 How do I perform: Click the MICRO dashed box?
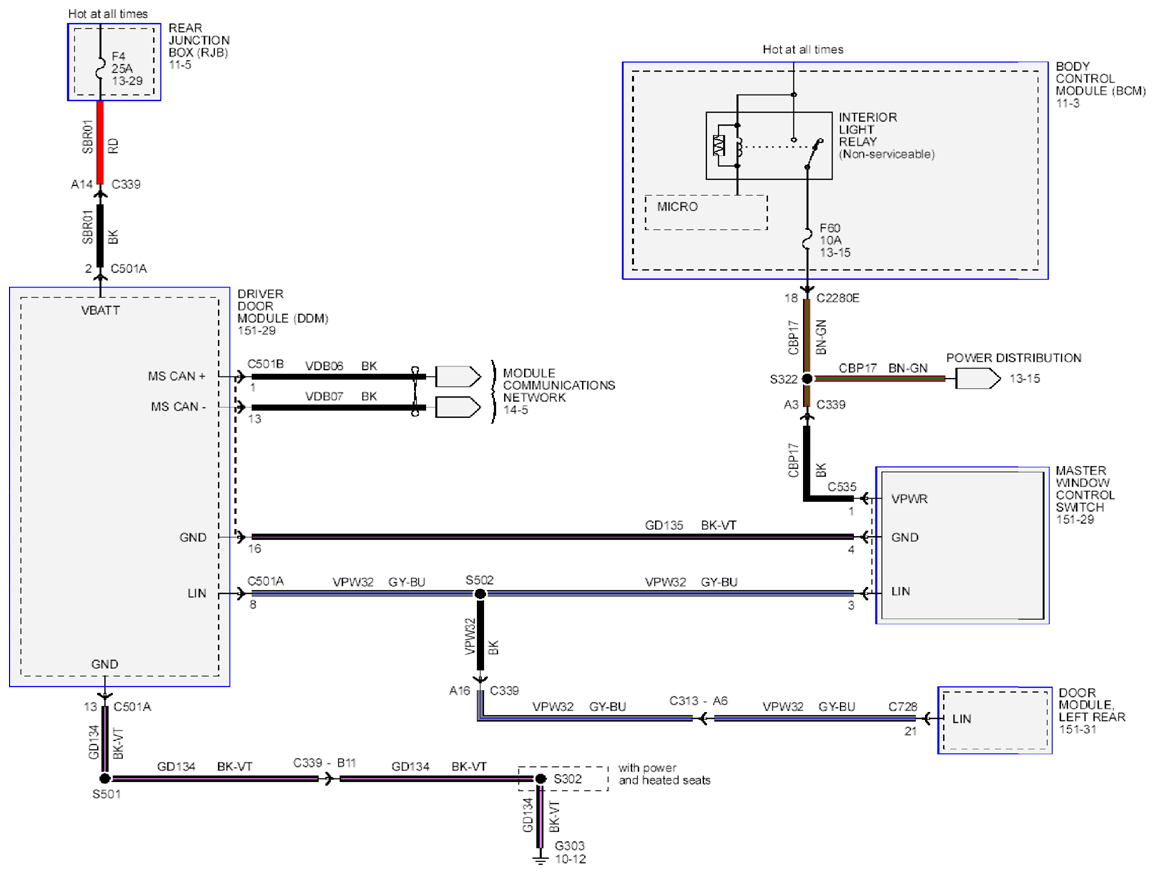coord(706,212)
